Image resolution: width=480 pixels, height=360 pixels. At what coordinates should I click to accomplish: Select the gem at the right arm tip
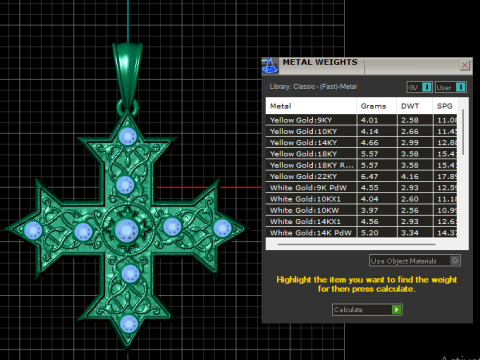(x=222, y=228)
